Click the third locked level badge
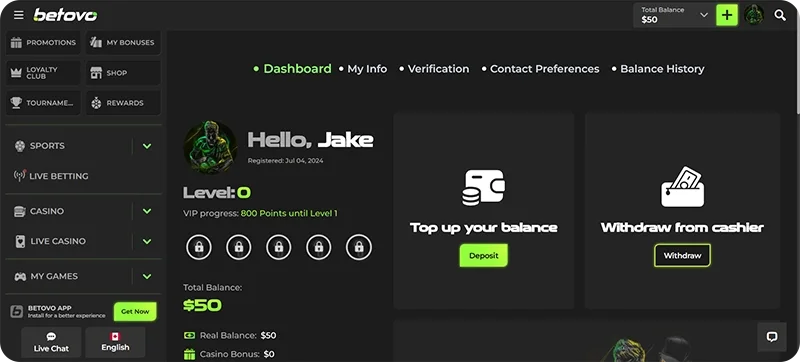This screenshot has width=800, height=362. (x=279, y=247)
